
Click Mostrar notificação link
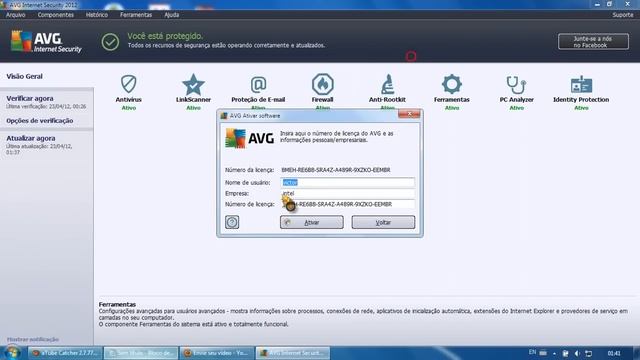click(33, 339)
